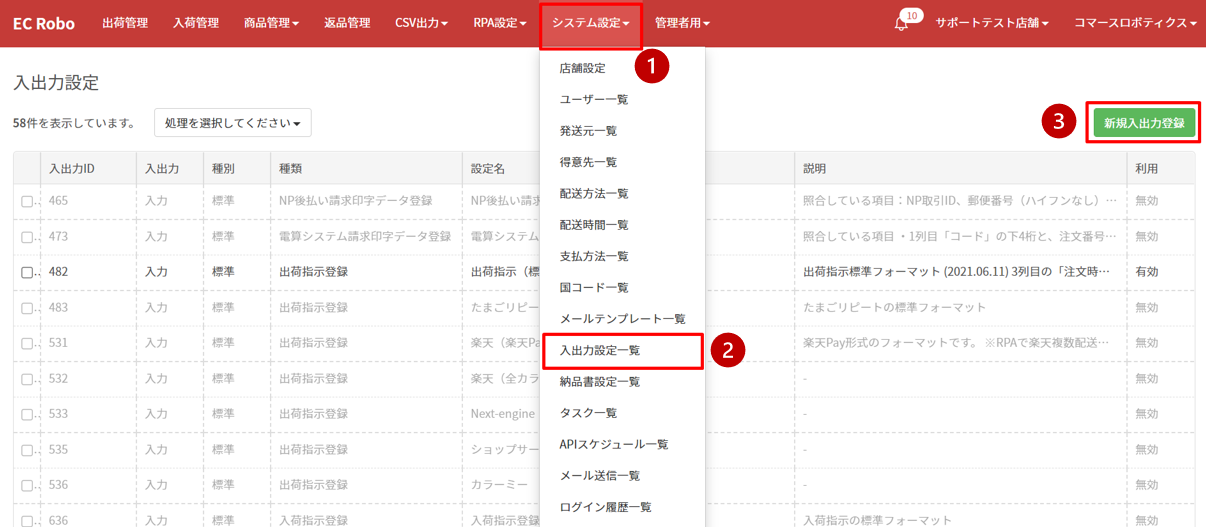1206x532 pixels.
Task: Click the 新規入出力登録 button
Action: [x=1144, y=123]
